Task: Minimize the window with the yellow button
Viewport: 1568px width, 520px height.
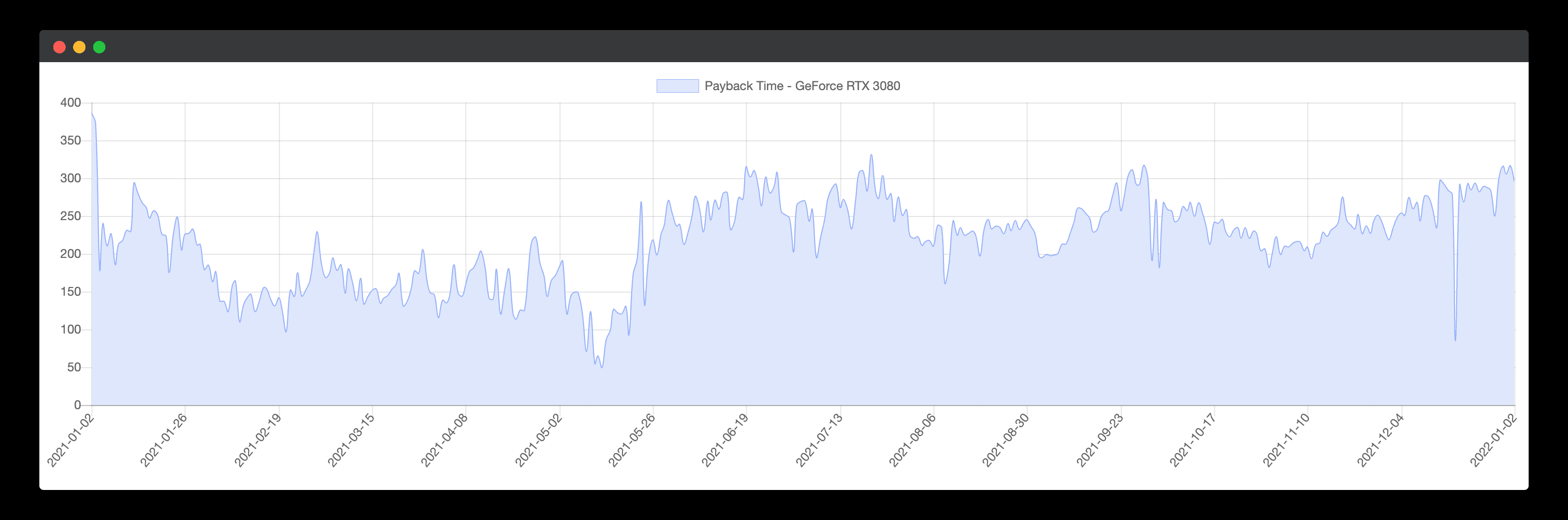Action: (x=79, y=47)
